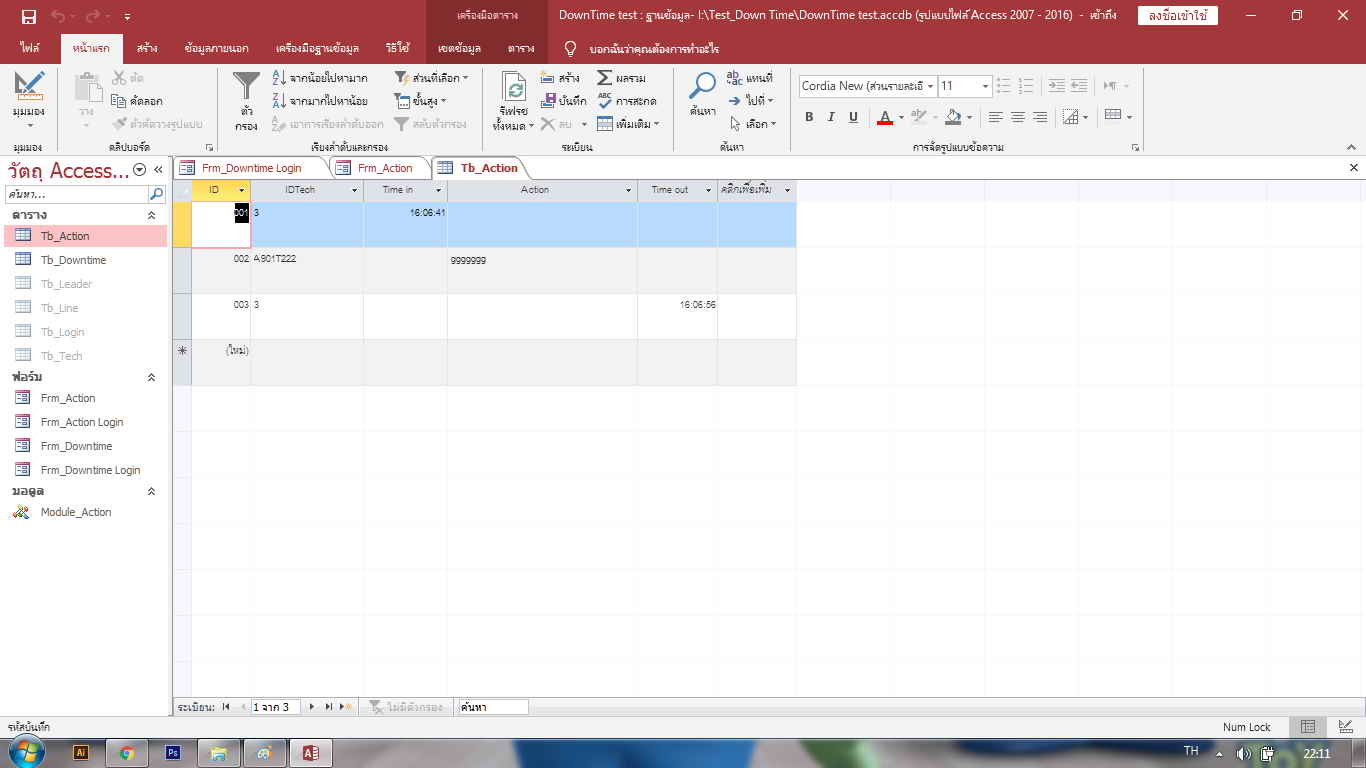Open the File (ไฟล์) tab

click(x=29, y=48)
